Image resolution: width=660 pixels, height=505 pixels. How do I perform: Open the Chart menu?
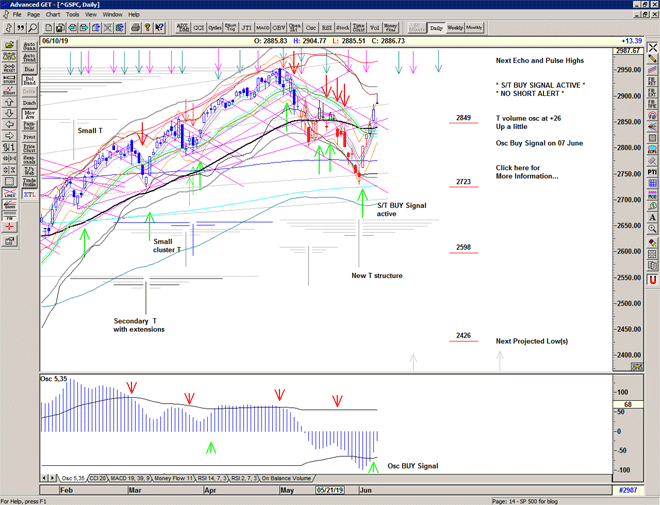point(51,15)
